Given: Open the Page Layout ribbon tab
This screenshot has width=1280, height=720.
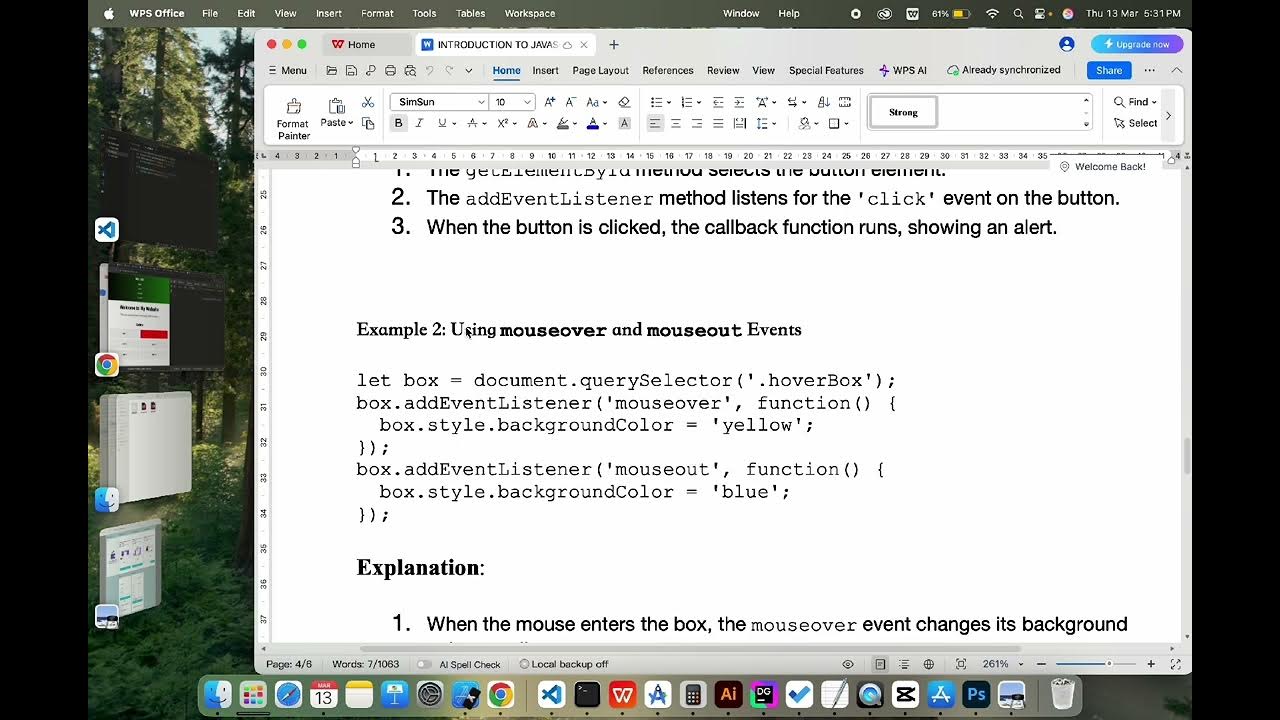Looking at the screenshot, I should (x=600, y=71).
